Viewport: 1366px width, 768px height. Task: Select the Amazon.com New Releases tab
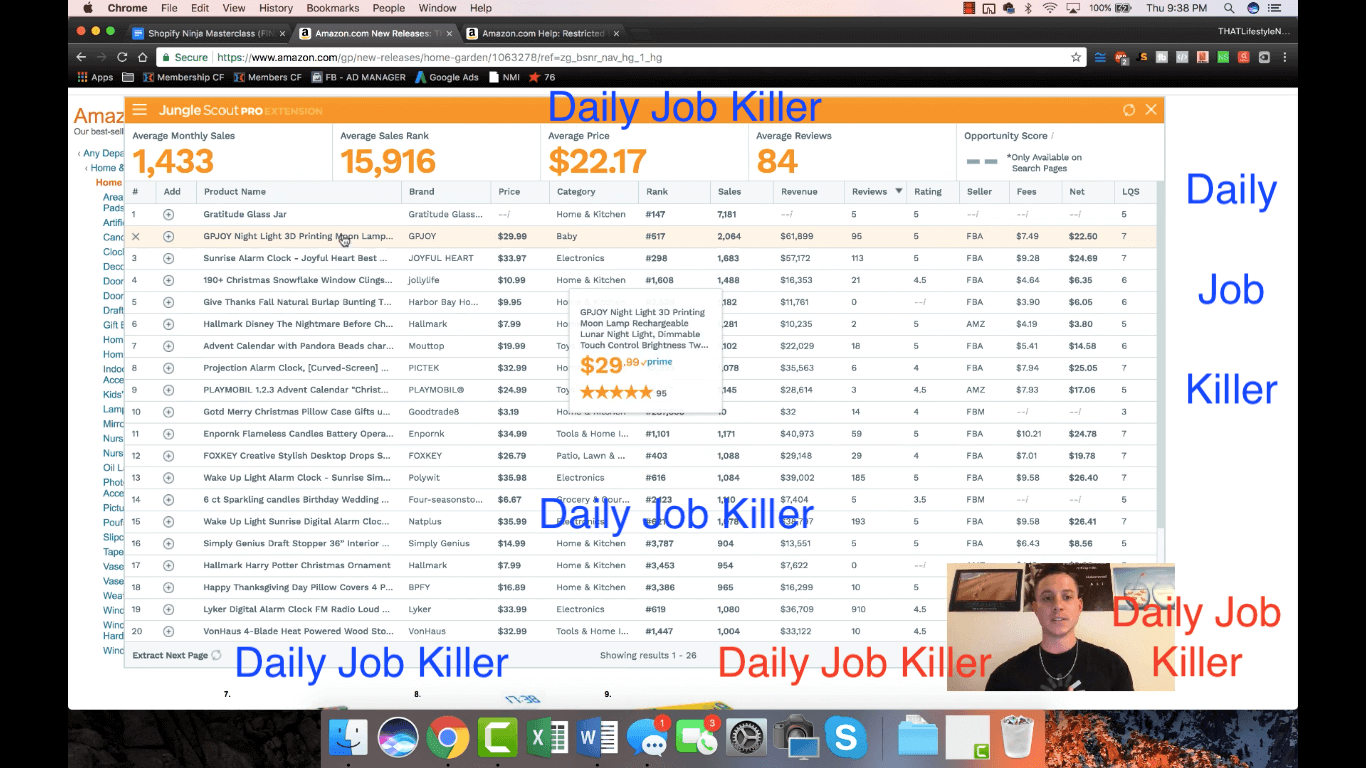click(376, 33)
